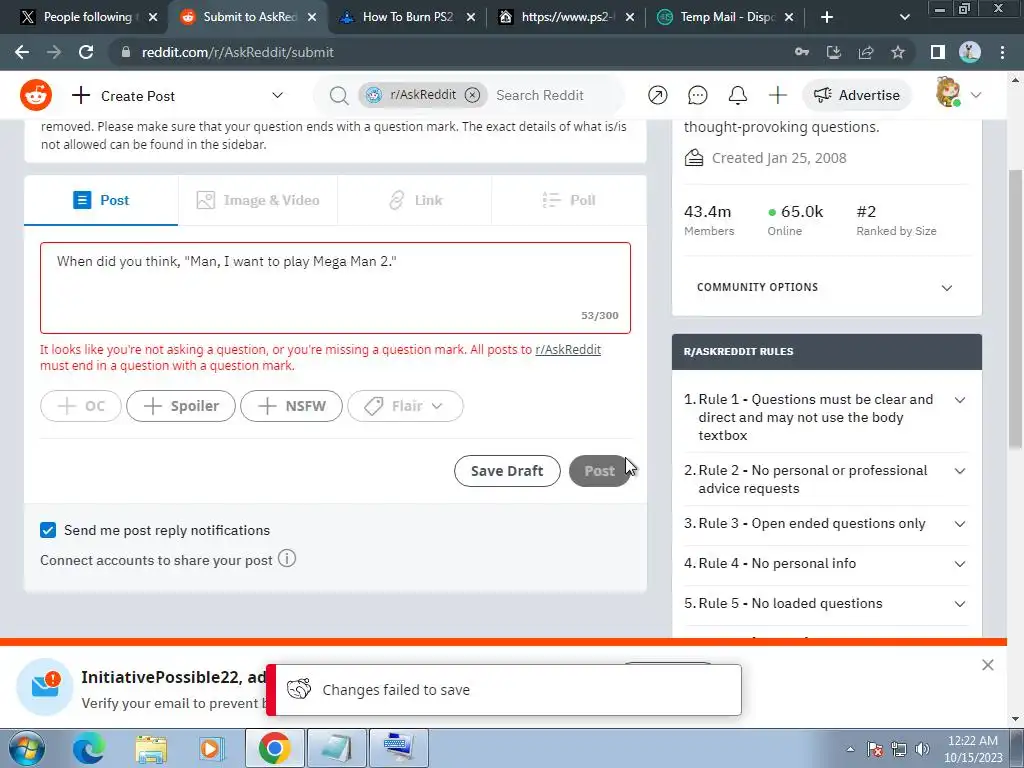The height and width of the screenshot is (768, 1024).
Task: Click install app icon in address bar
Action: tap(834, 52)
